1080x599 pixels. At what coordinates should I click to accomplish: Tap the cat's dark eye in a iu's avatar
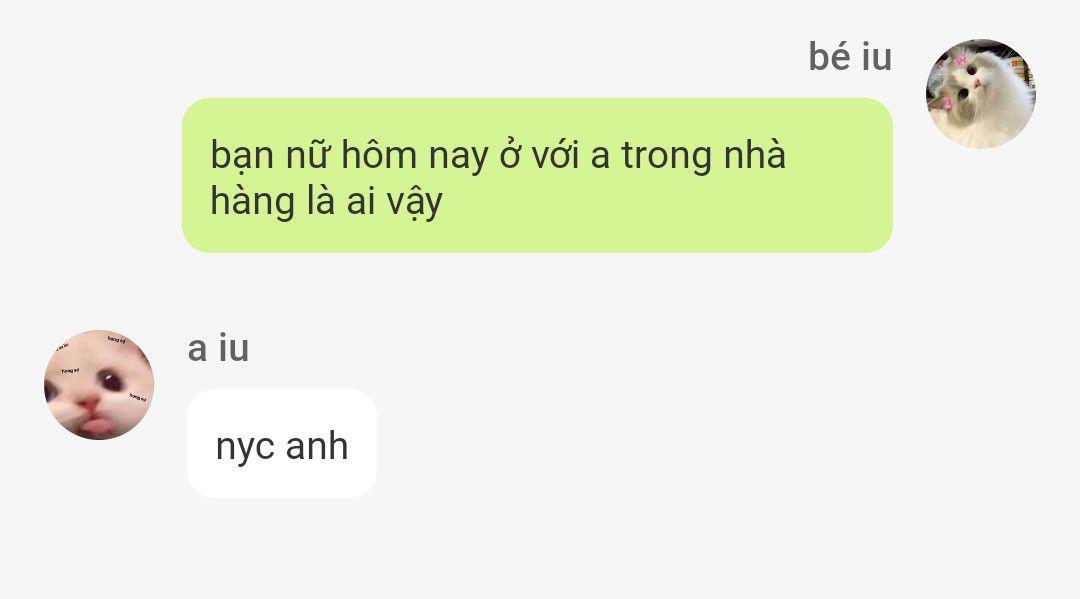[x=110, y=379]
